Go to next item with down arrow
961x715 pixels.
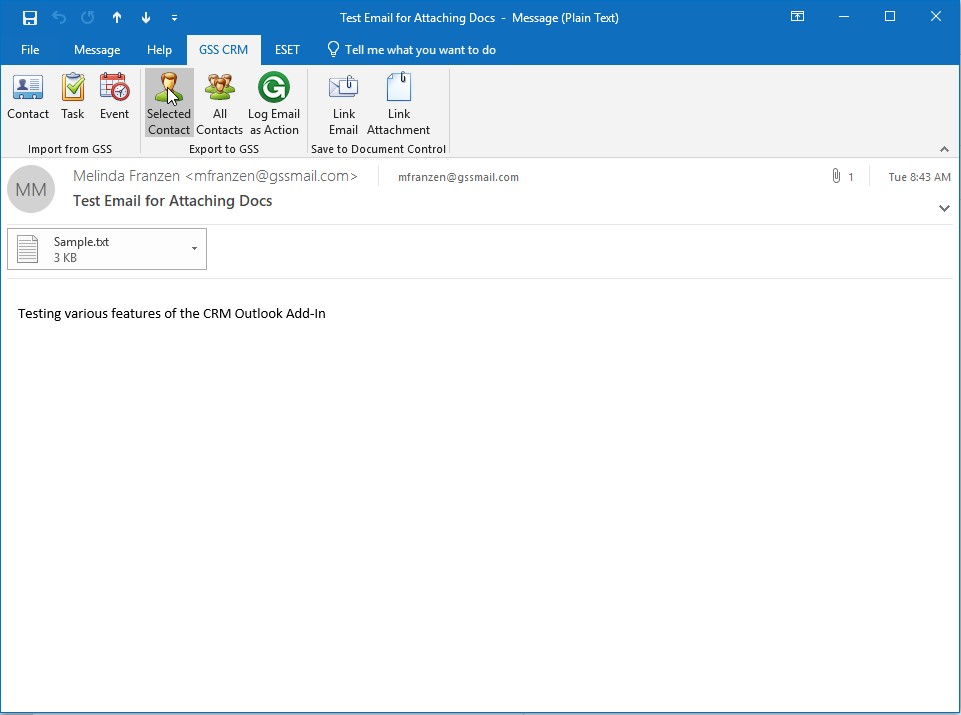[x=146, y=18]
